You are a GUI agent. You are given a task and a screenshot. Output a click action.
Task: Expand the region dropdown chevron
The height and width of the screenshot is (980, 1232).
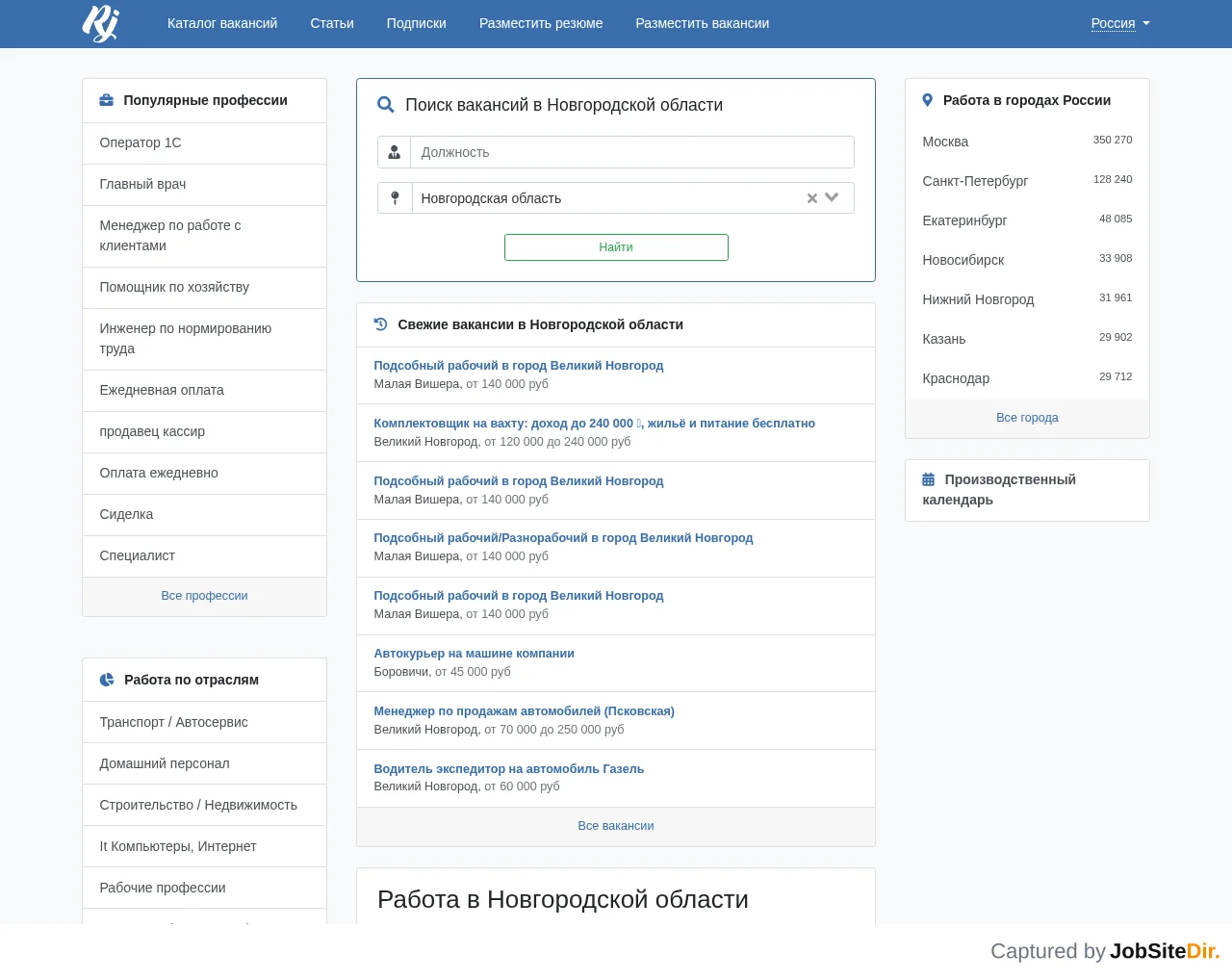point(833,197)
